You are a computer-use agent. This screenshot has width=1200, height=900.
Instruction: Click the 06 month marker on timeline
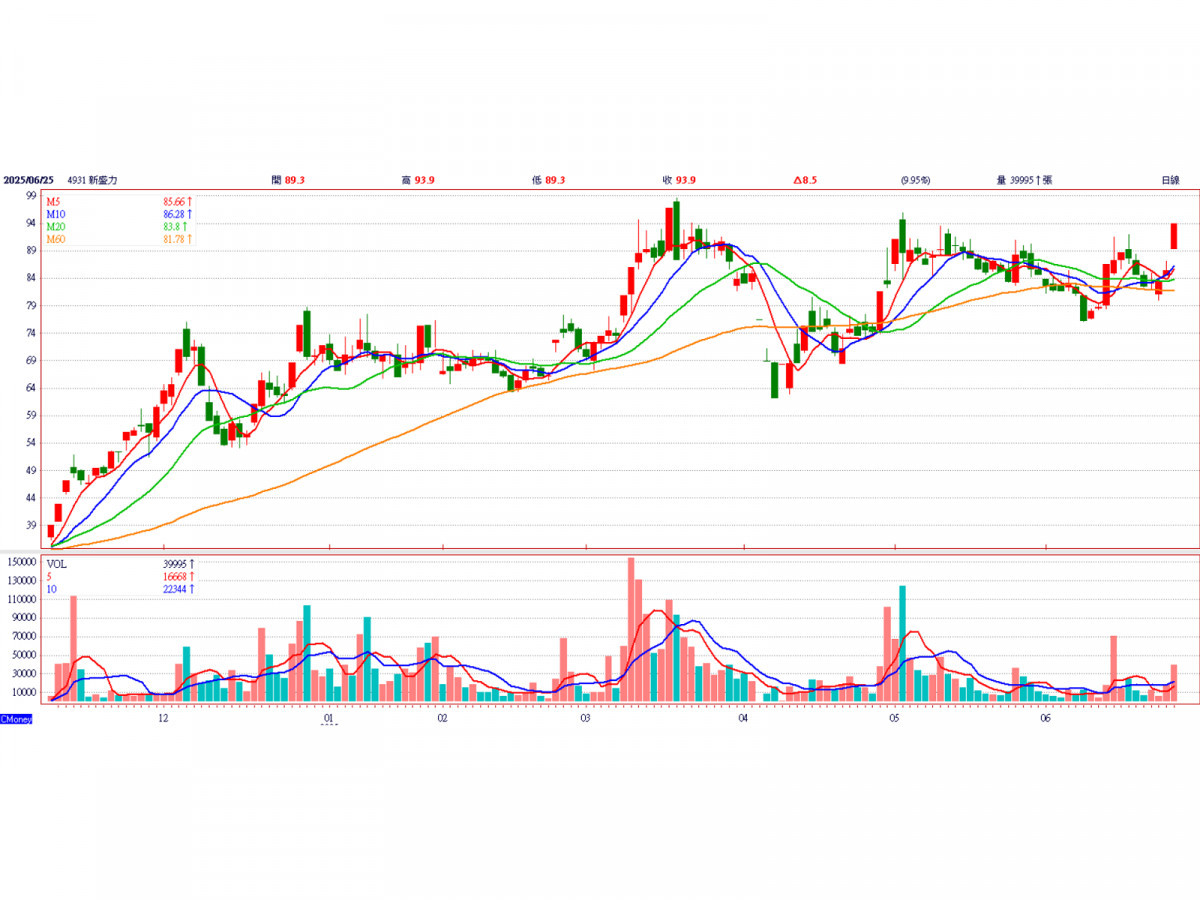pos(1045,718)
